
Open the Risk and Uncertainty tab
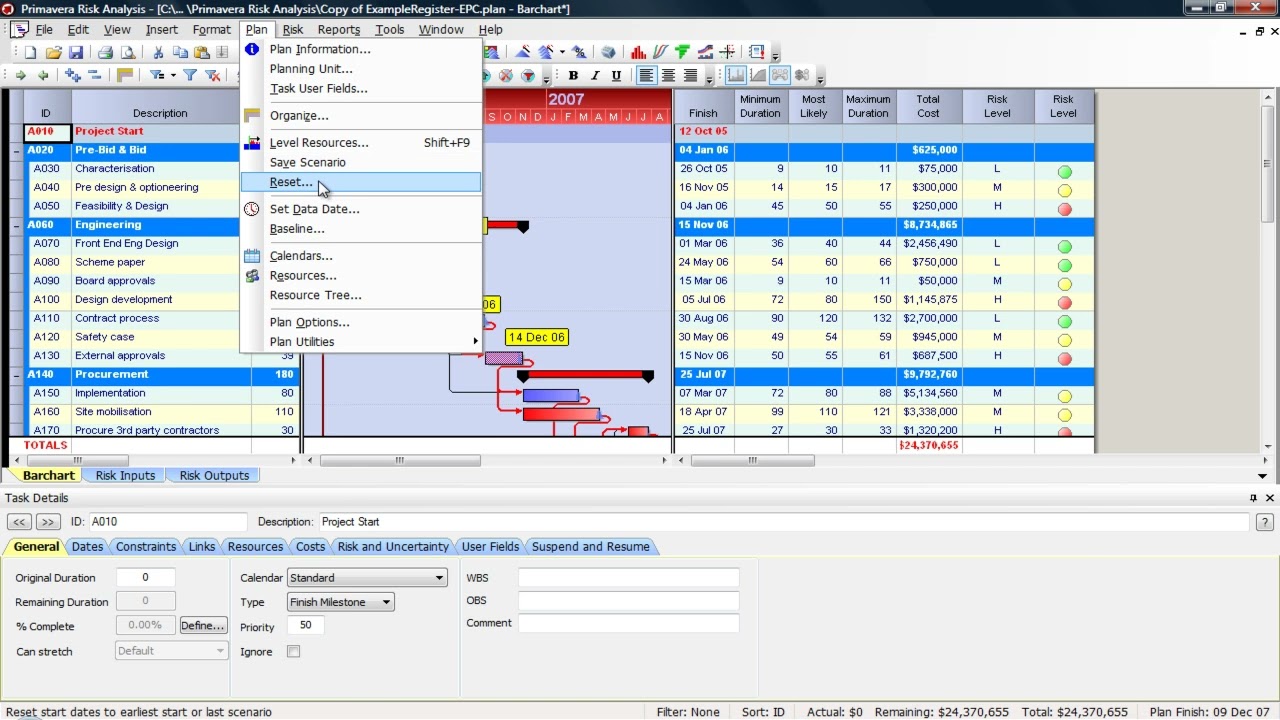pos(393,546)
